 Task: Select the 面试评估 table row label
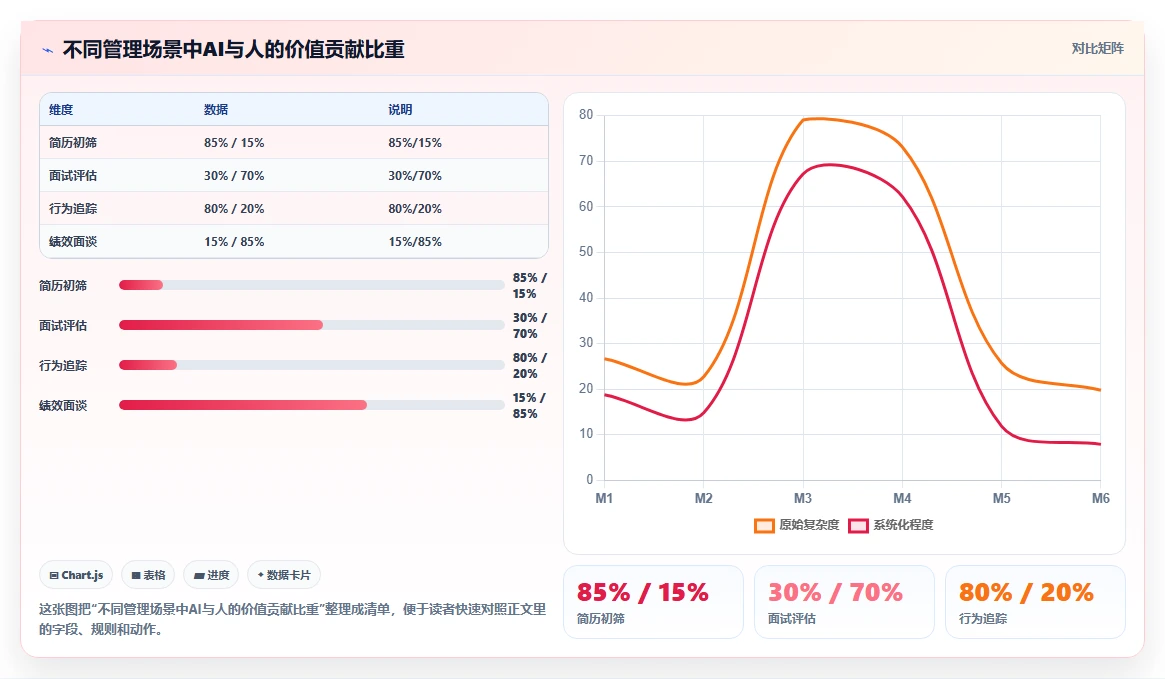coord(73,176)
